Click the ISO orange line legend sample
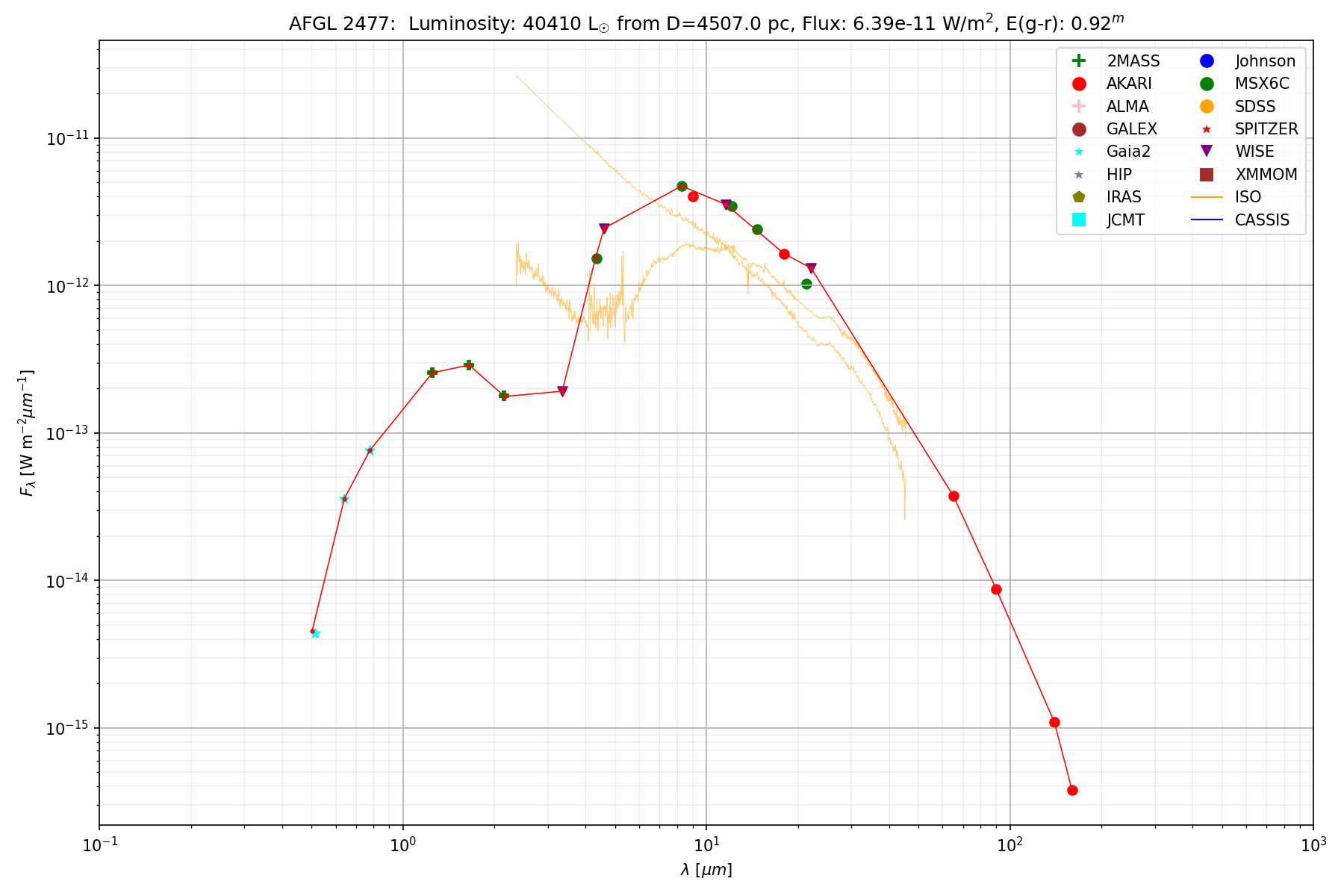Screen dimensions: 1344x896 [1207, 197]
